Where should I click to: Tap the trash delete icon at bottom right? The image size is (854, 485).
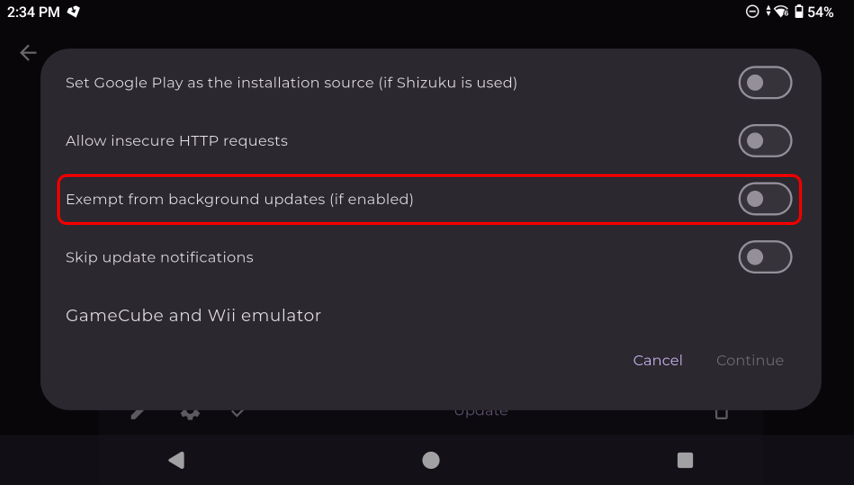(x=721, y=412)
